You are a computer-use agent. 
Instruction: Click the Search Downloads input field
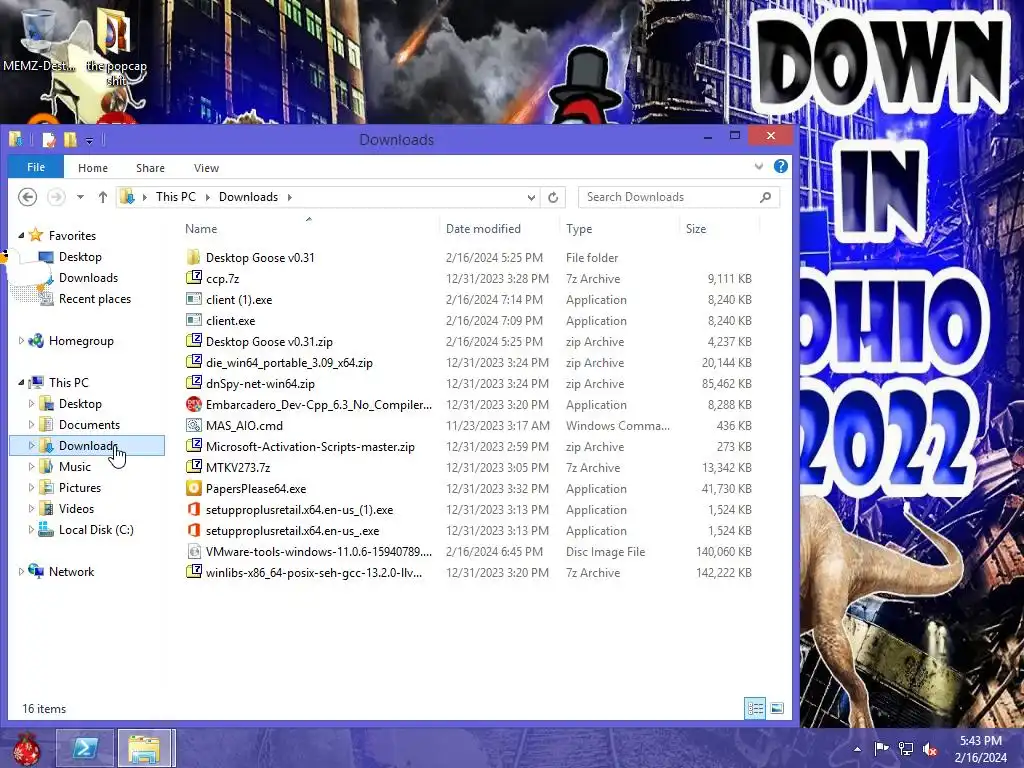pyautogui.click(x=669, y=197)
